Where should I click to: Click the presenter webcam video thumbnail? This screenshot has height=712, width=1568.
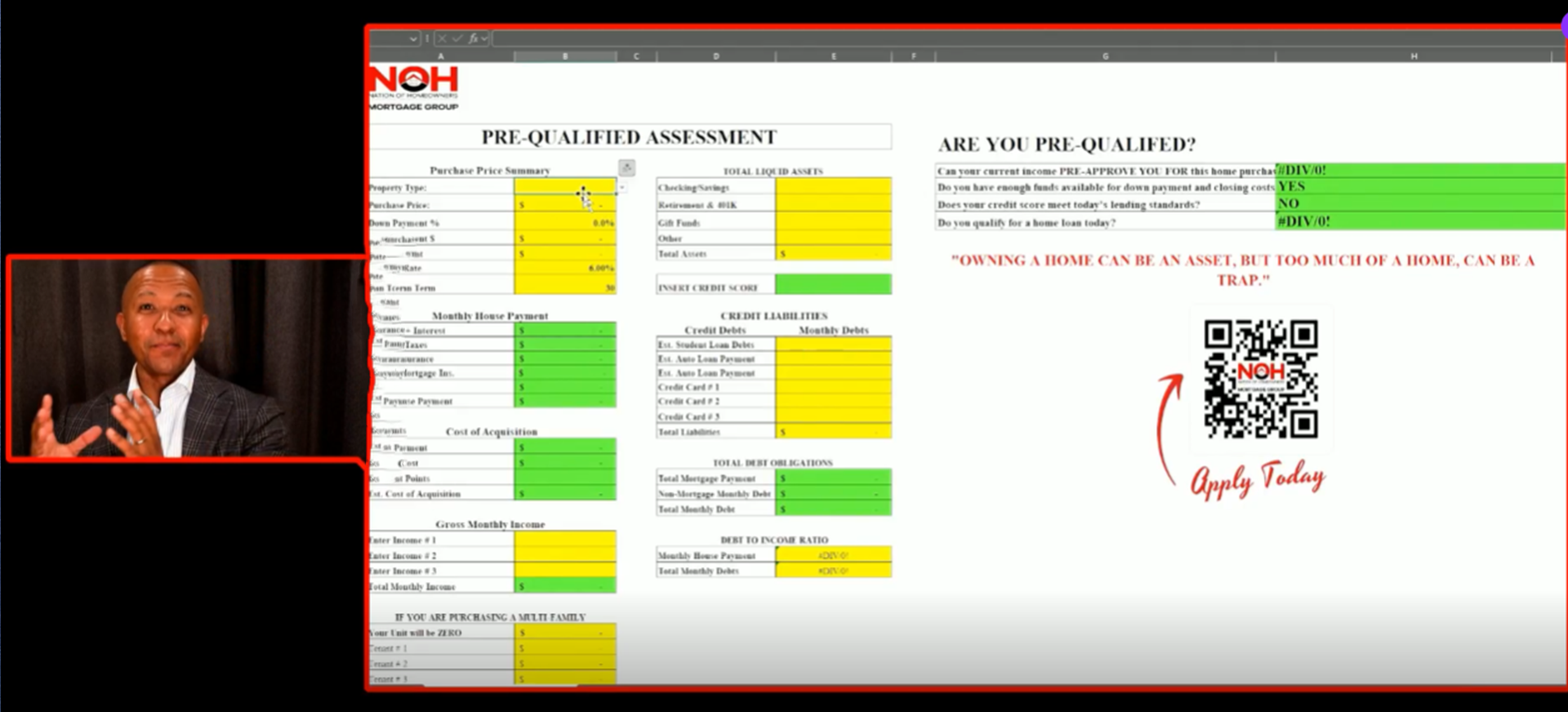point(186,358)
